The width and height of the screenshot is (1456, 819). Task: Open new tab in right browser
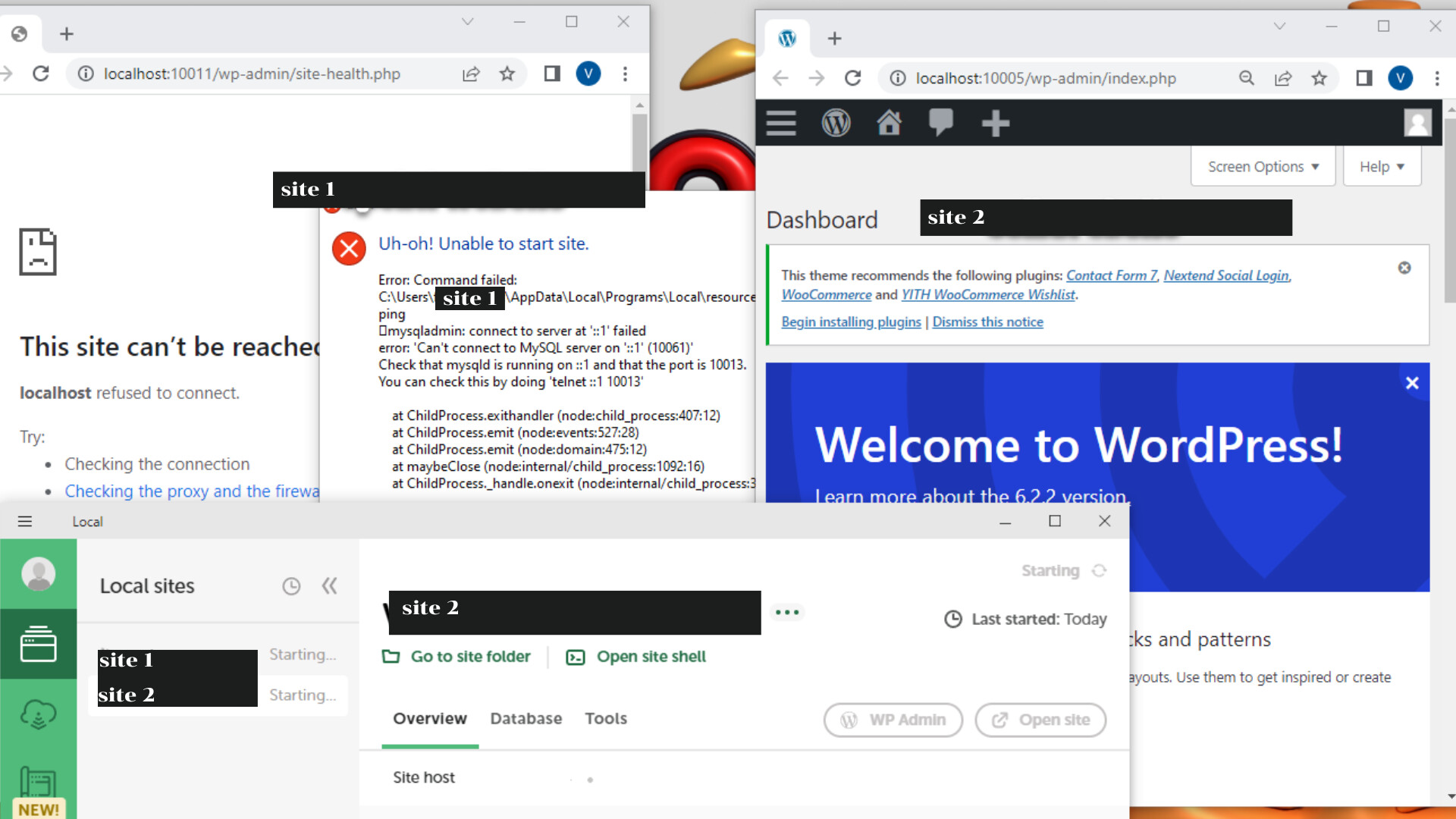[x=834, y=39]
